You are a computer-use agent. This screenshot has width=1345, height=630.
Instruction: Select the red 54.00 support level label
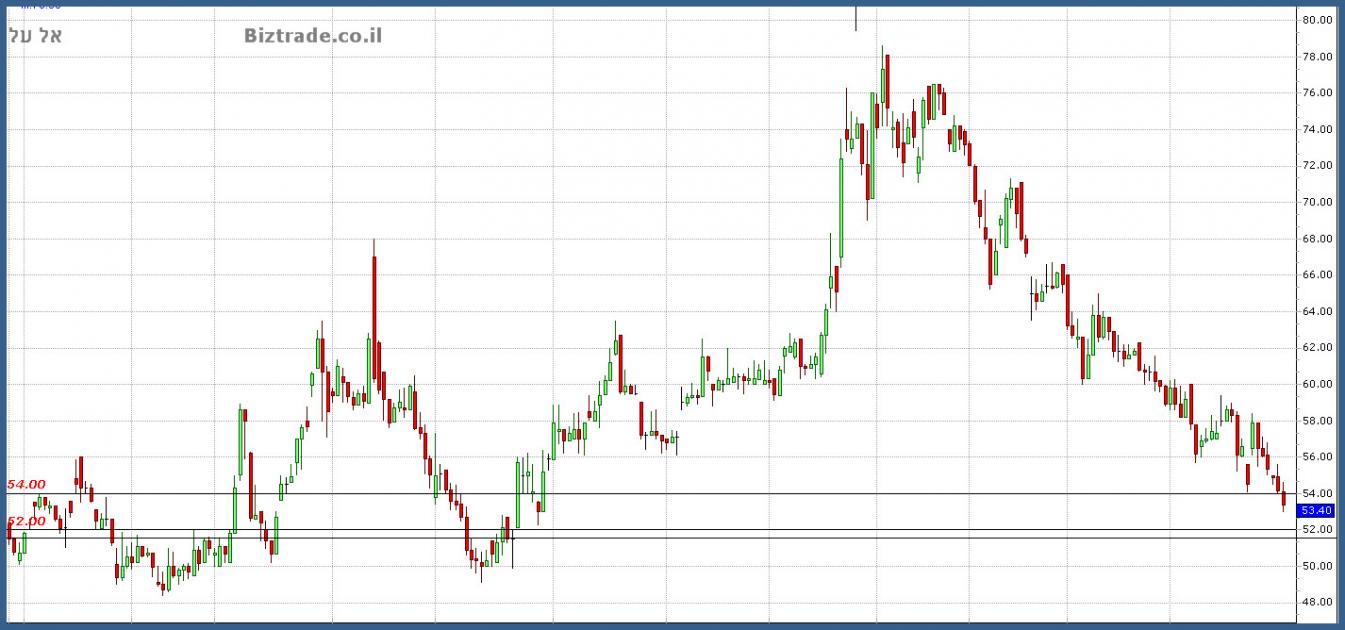tap(27, 484)
